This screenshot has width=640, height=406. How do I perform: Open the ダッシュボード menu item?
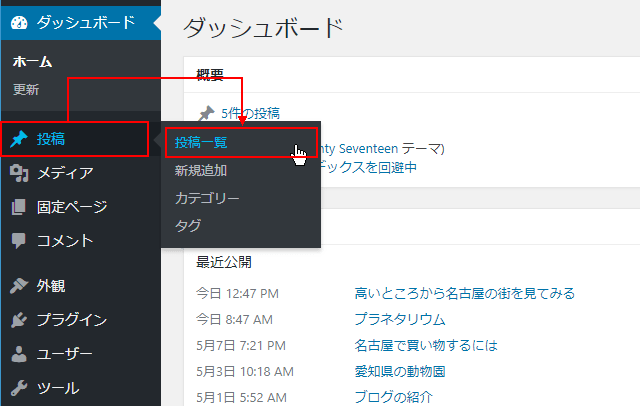(x=86, y=22)
